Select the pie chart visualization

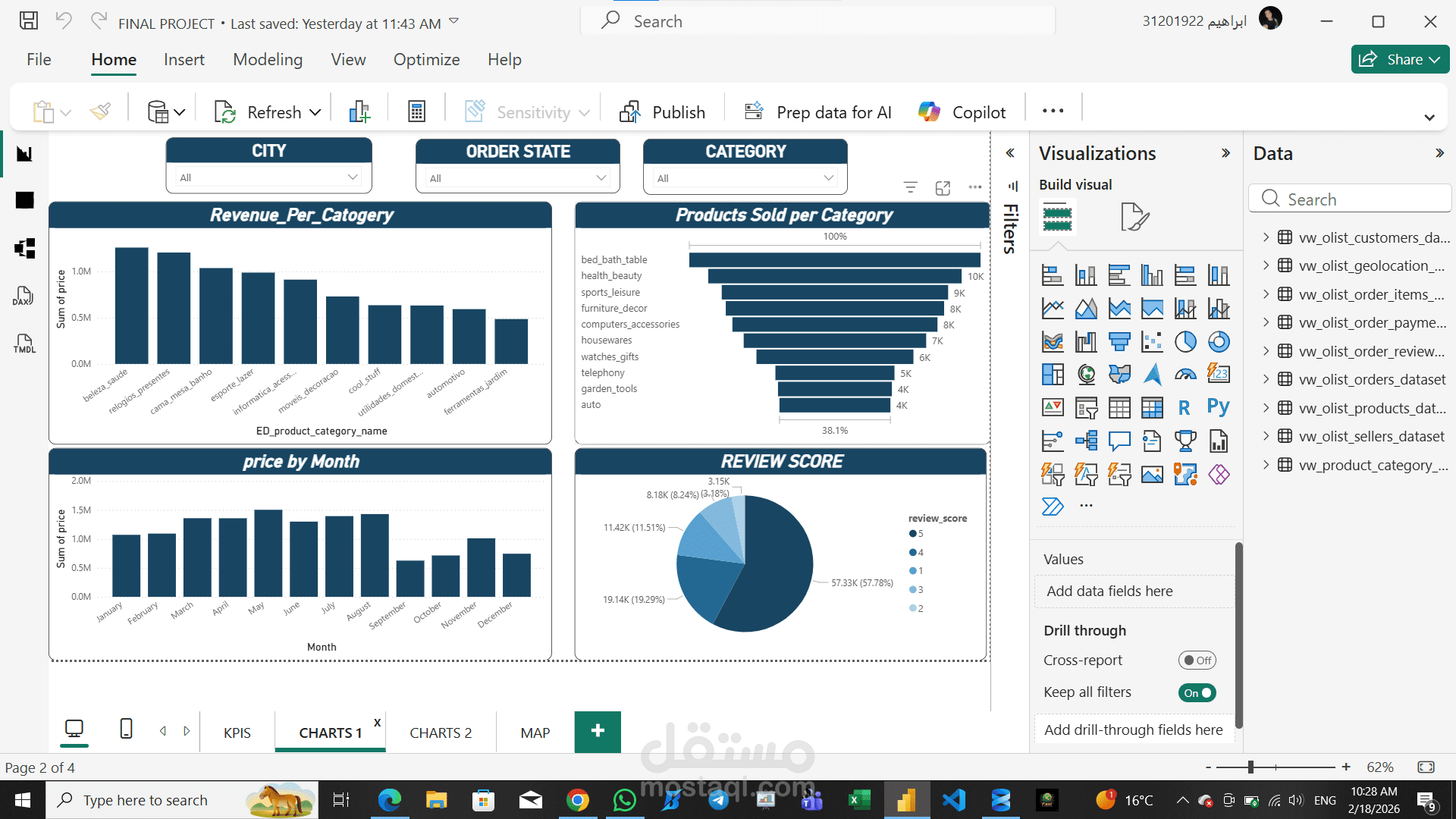pyautogui.click(x=1185, y=341)
